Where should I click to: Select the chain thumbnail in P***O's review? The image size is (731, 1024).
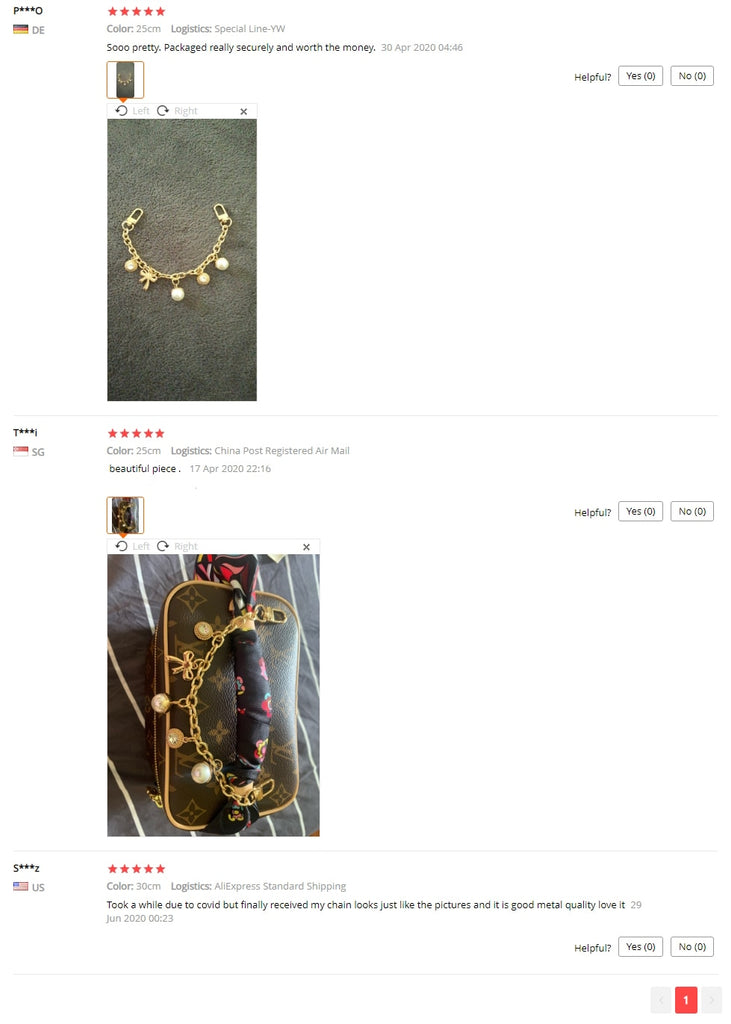(x=125, y=80)
